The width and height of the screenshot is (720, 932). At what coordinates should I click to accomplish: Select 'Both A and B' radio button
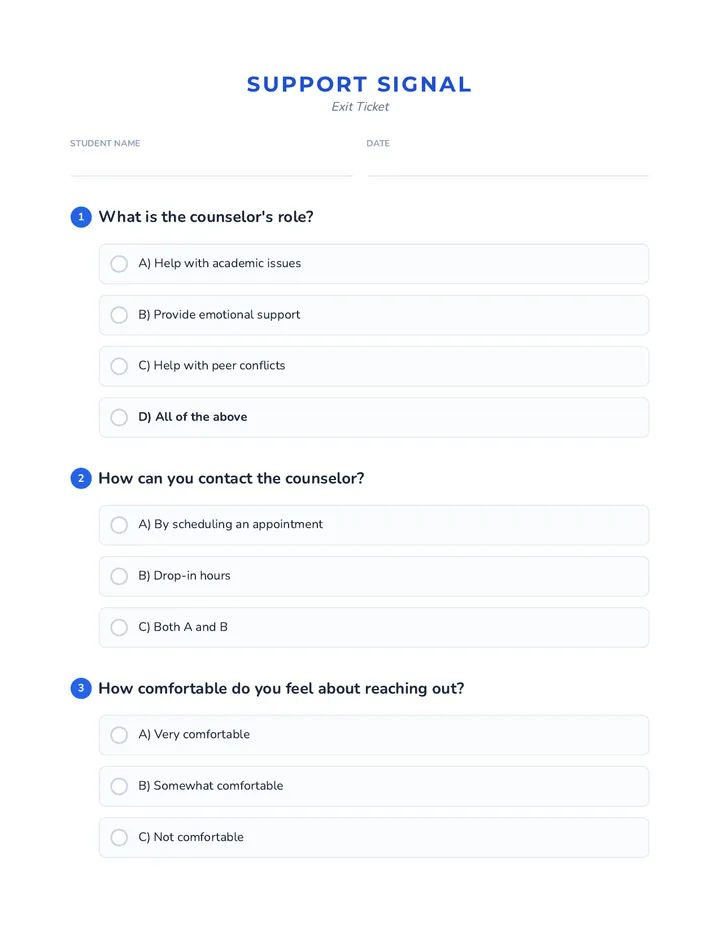[x=119, y=627]
